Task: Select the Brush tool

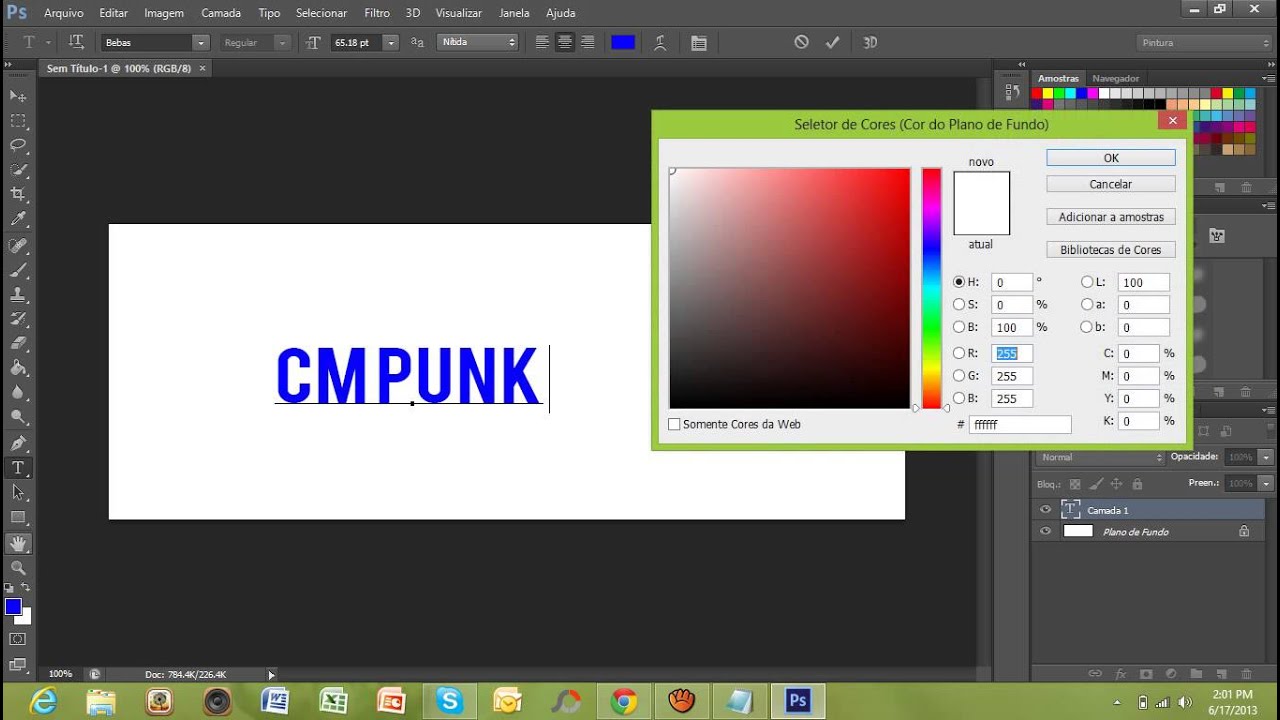Action: tap(18, 270)
